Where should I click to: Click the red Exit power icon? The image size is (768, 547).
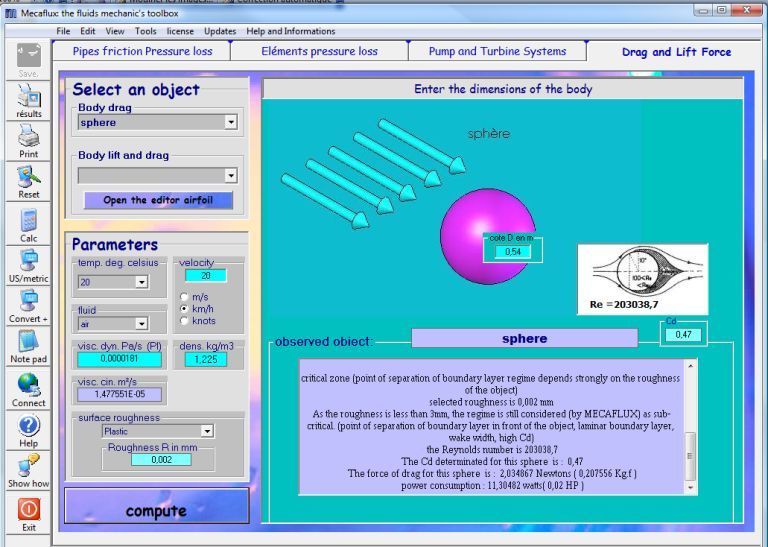29,509
